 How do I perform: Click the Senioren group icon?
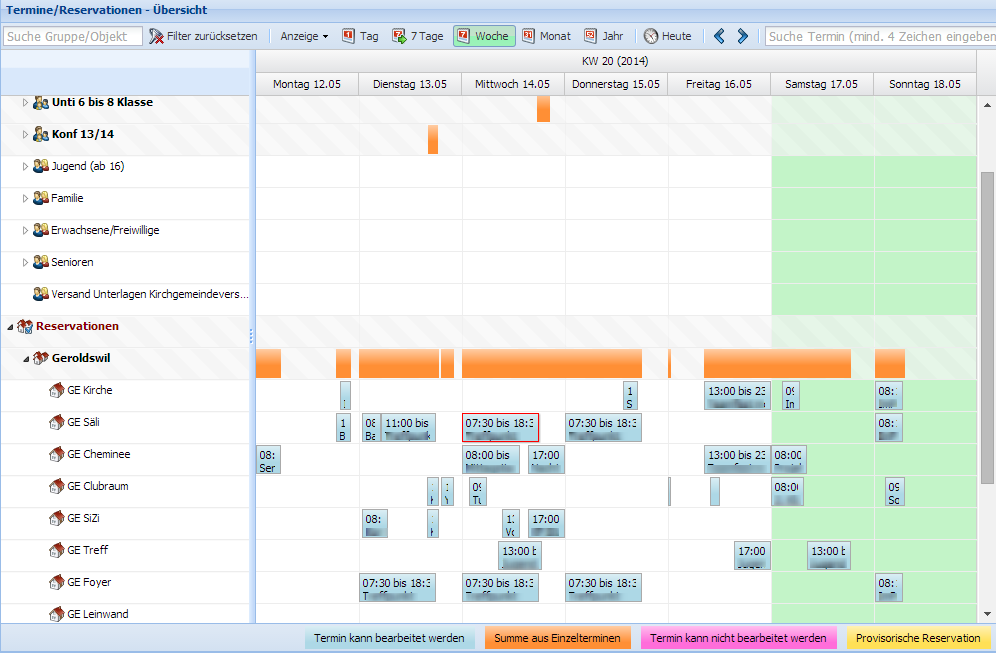coord(41,262)
